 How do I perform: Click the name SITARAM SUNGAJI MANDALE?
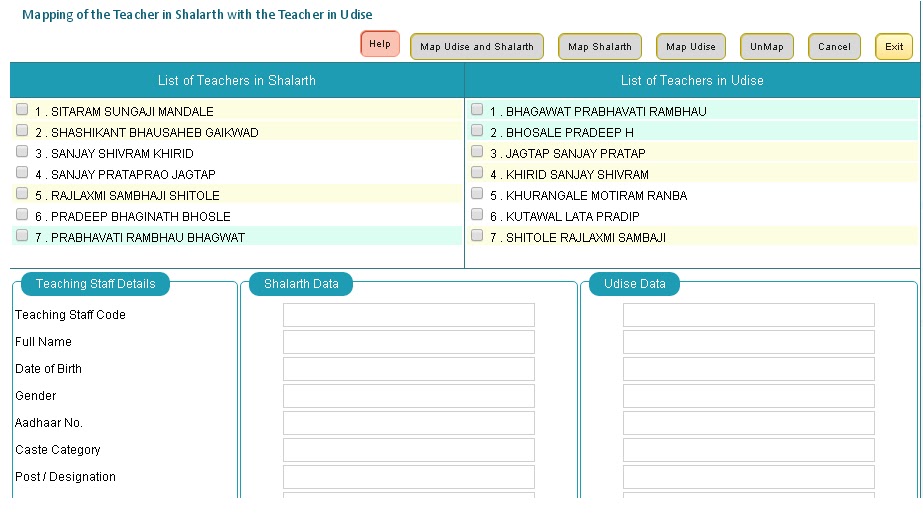132,111
